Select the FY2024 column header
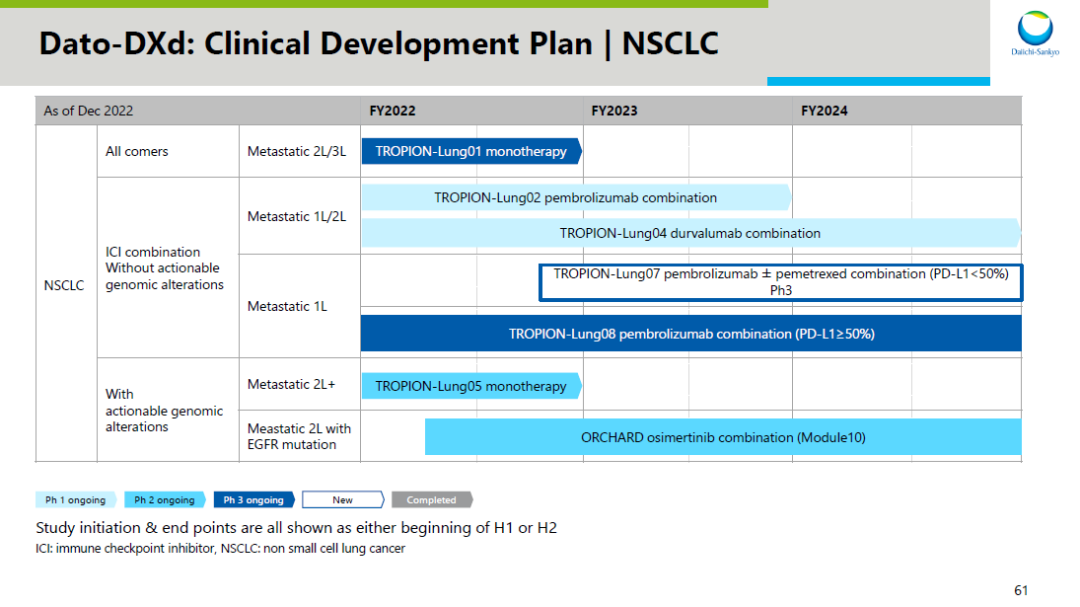The width and height of the screenshot is (1080, 607). tap(824, 111)
